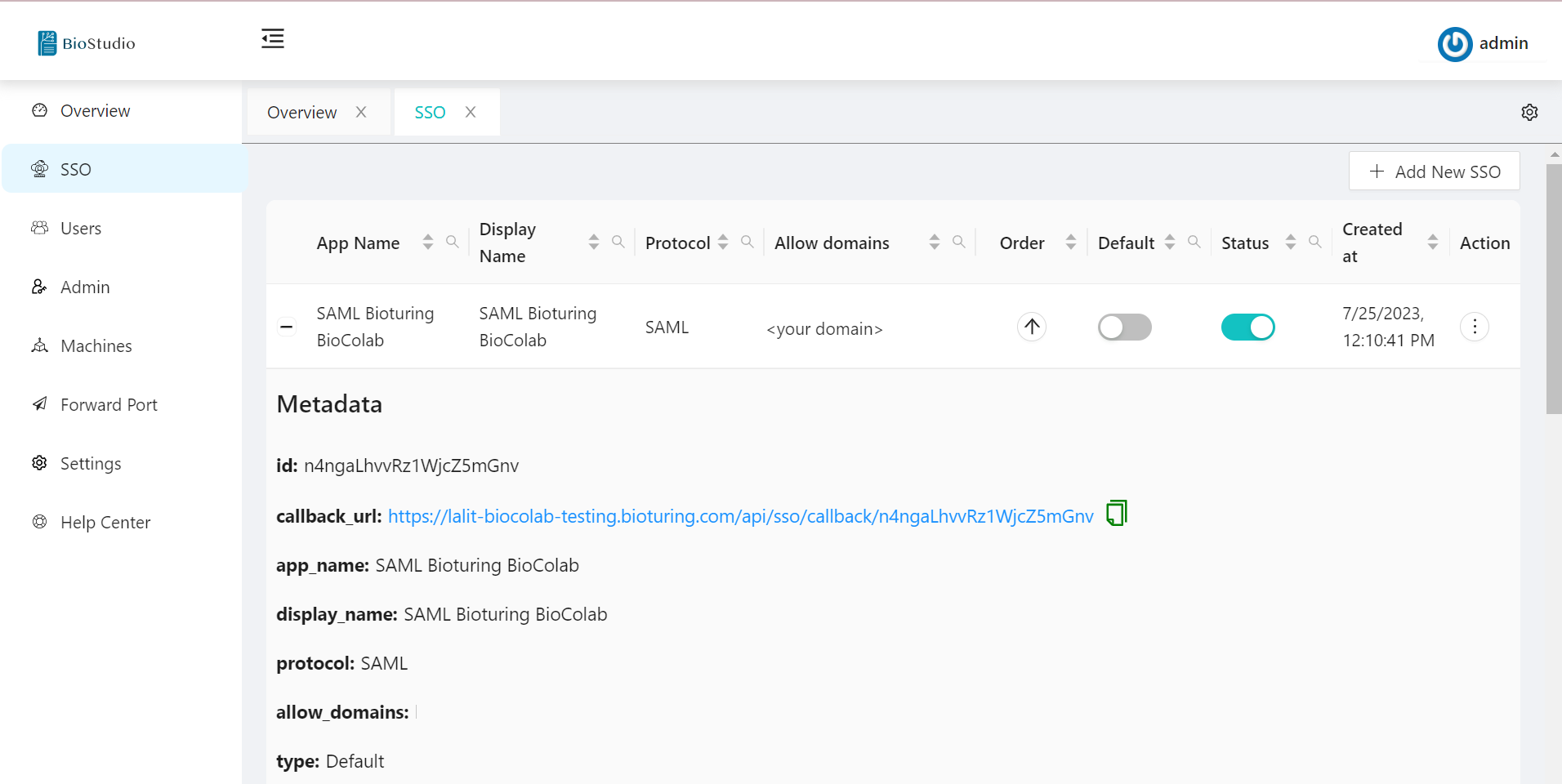1562x784 pixels.
Task: Click the <your domain> cell
Action: click(x=824, y=328)
